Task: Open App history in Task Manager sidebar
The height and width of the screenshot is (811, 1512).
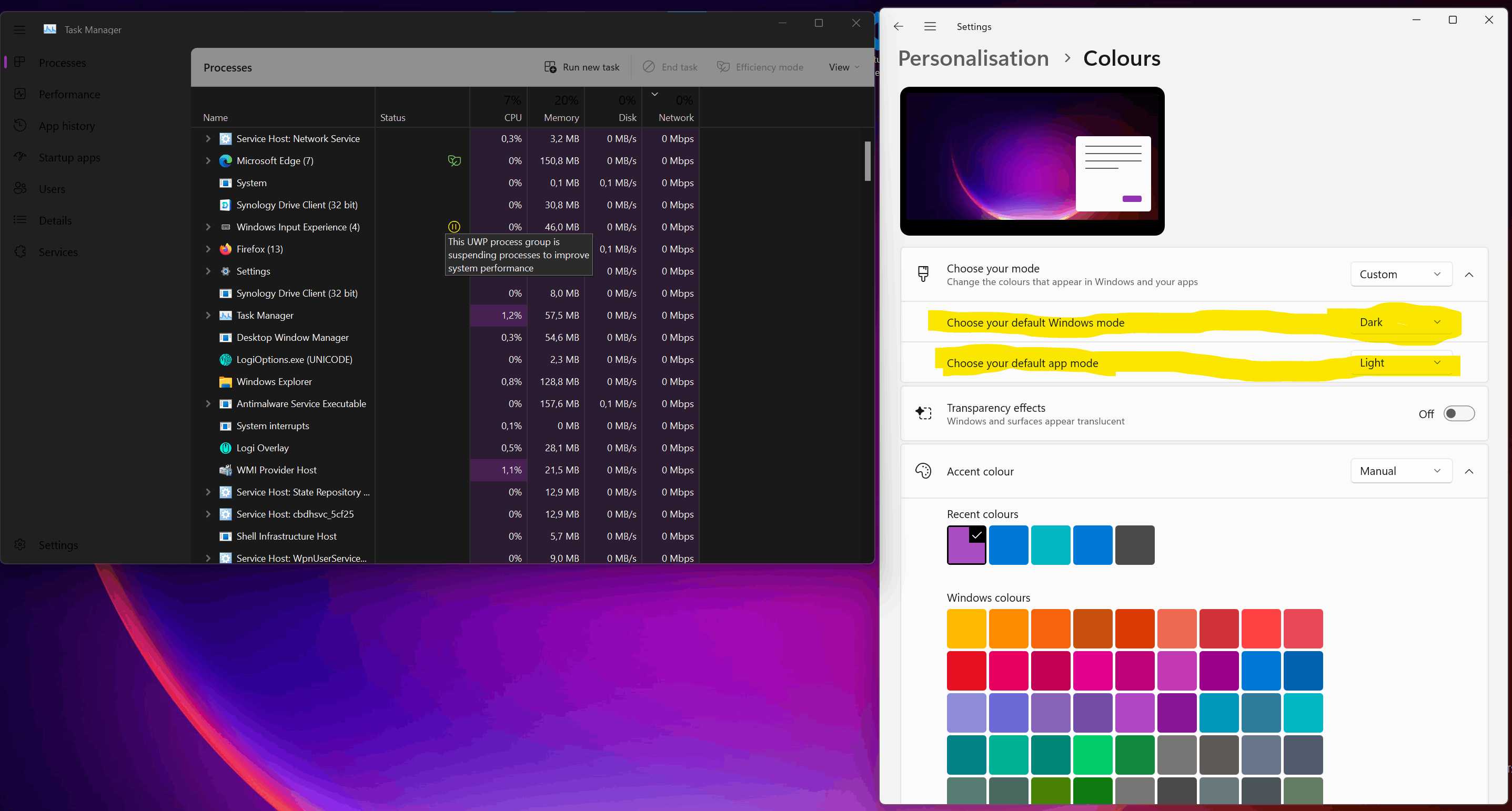Action: click(x=66, y=126)
